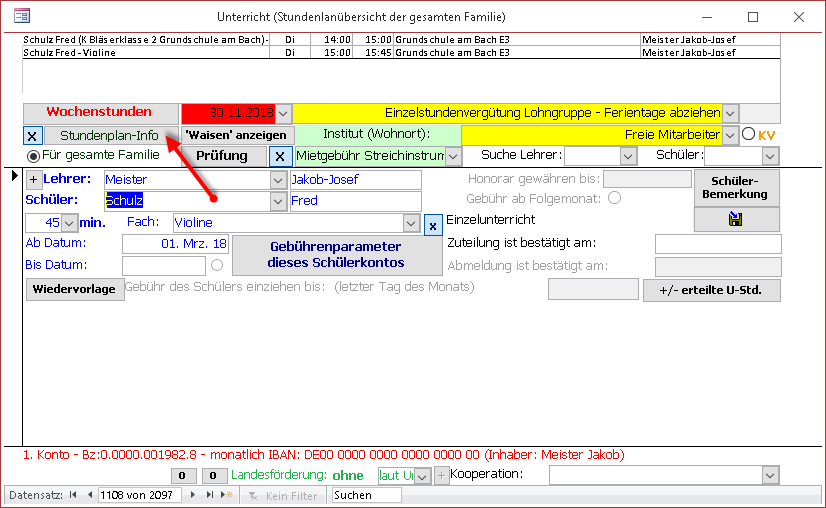The height and width of the screenshot is (508, 826).
Task: Click the Suchen search field
Action: pos(366,495)
